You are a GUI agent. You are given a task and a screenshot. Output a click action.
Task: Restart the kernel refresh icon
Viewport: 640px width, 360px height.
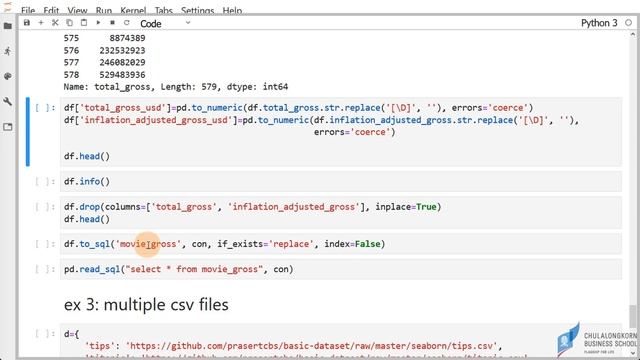click(127, 23)
